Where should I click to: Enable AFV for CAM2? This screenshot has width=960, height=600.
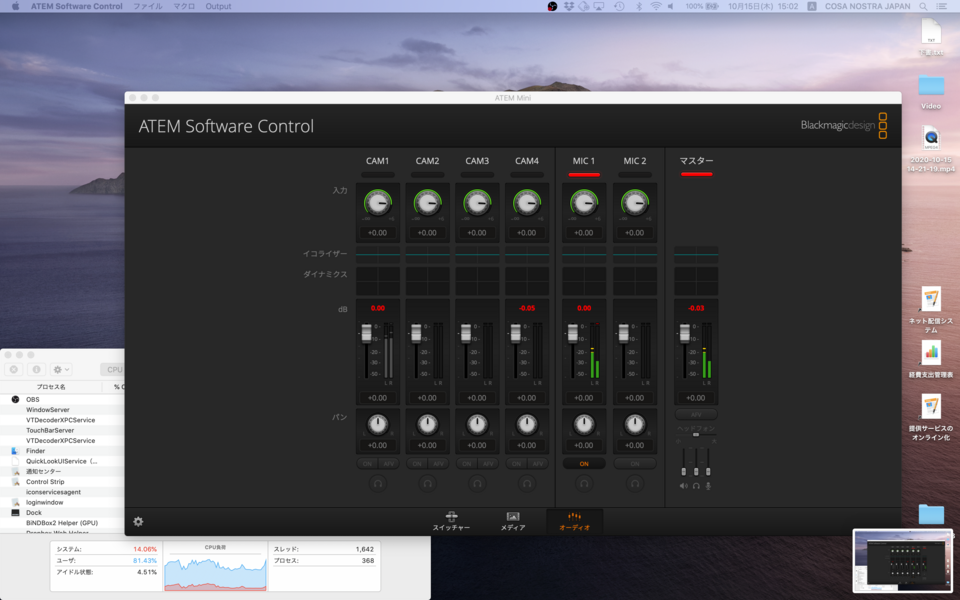[x=438, y=463]
